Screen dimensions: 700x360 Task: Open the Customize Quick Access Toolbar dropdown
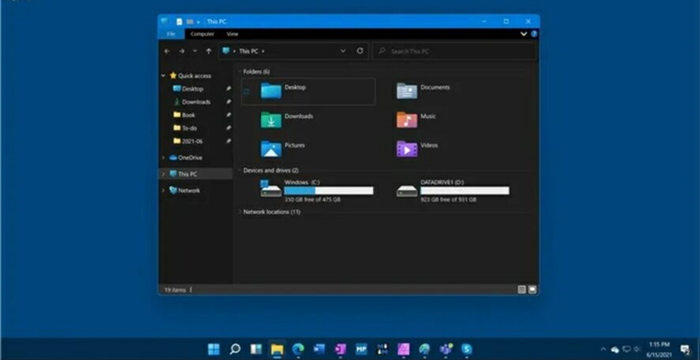197,21
